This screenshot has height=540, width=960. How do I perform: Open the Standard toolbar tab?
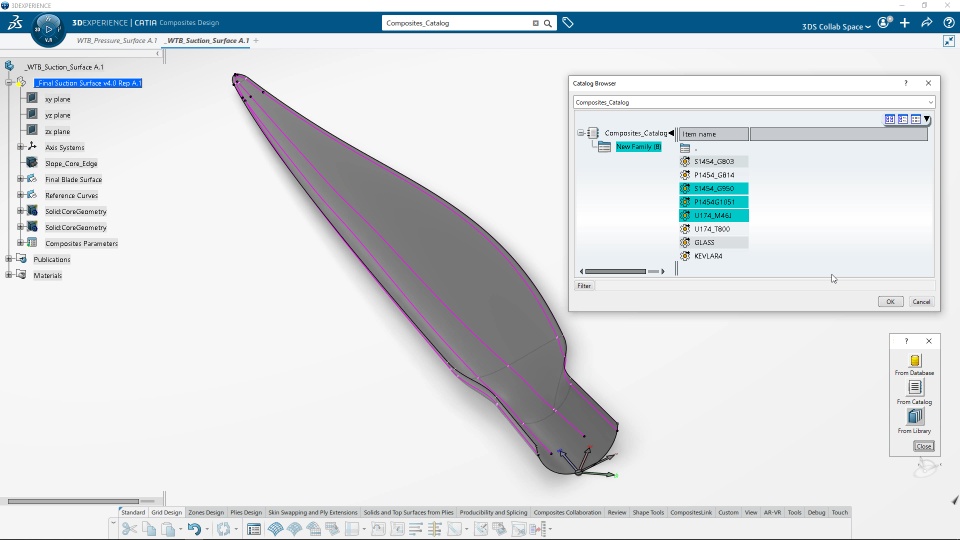pos(133,512)
